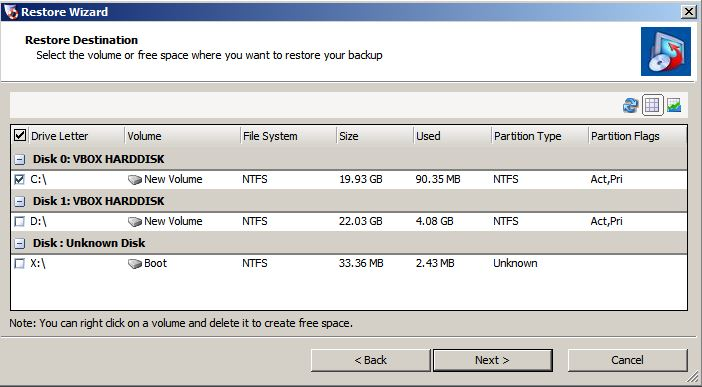The height and width of the screenshot is (387, 702).
Task: Select the 90.35 MB used cell
Action: coord(438,180)
